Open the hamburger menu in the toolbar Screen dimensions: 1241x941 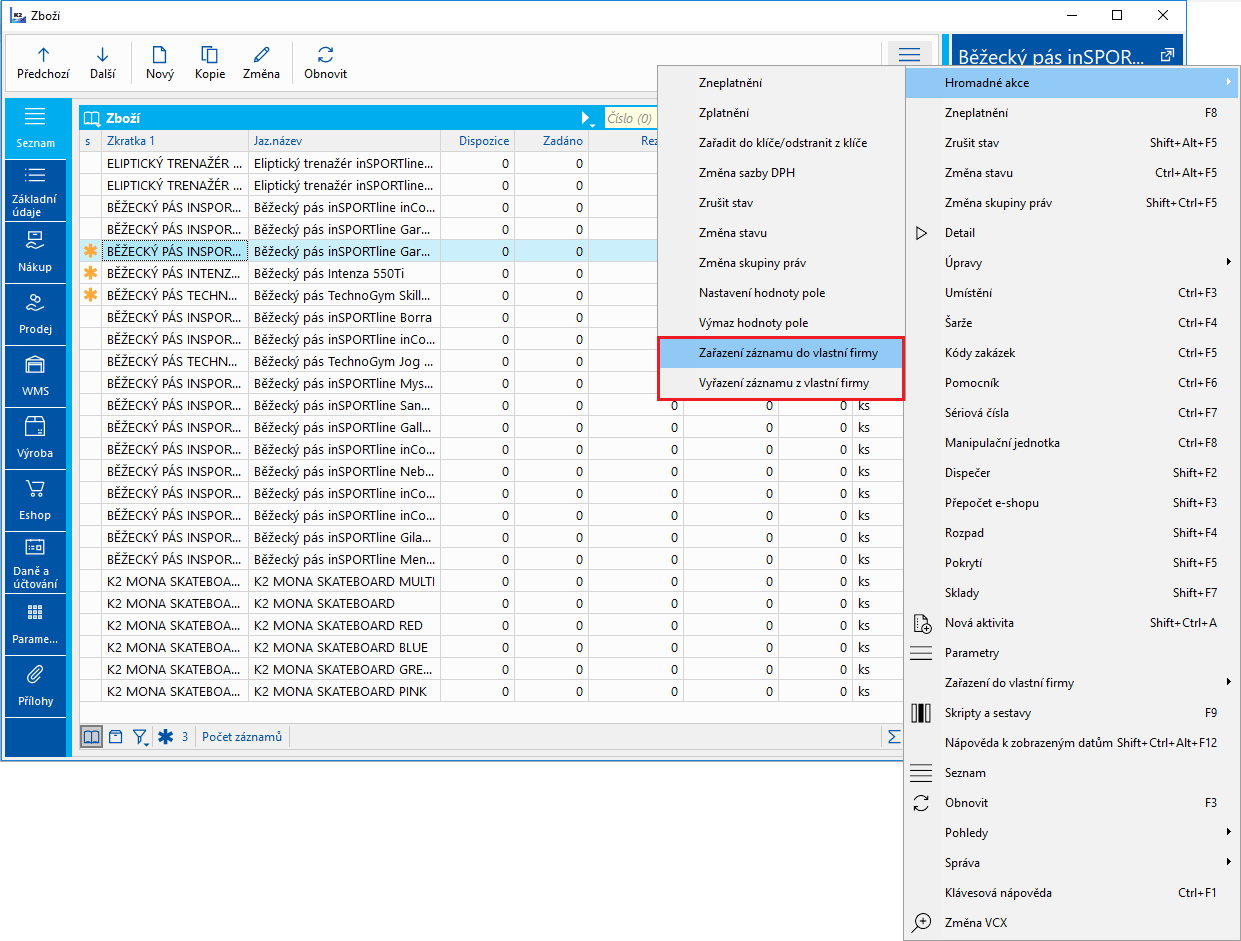tap(908, 55)
